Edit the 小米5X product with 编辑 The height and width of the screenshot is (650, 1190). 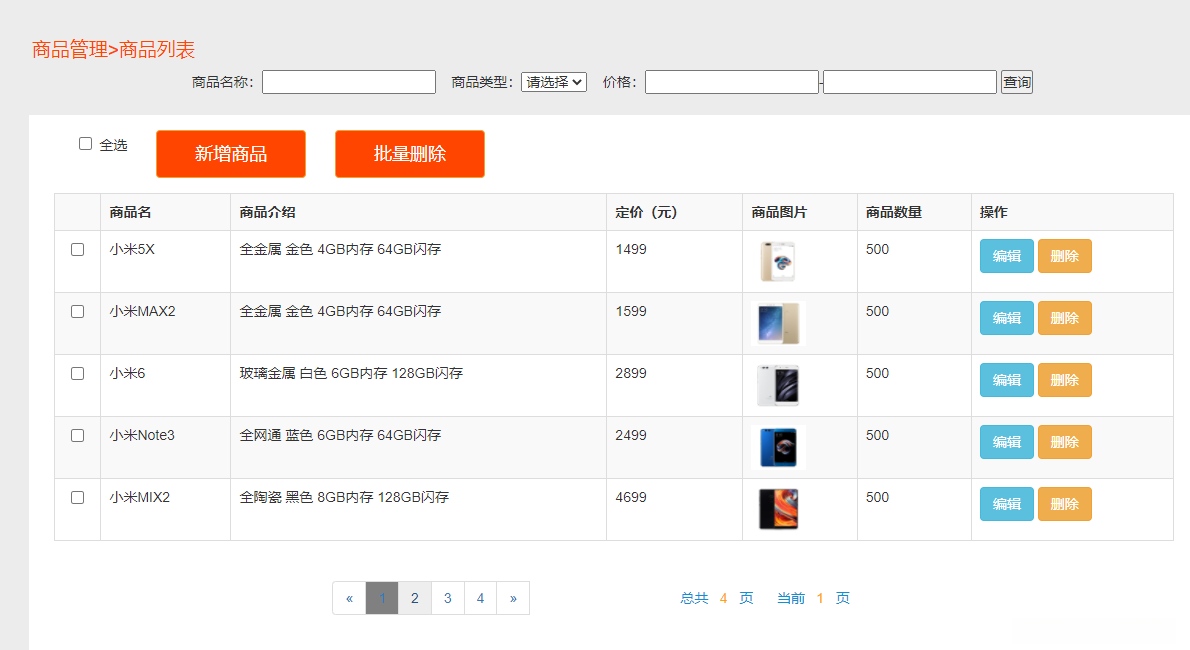(1007, 256)
